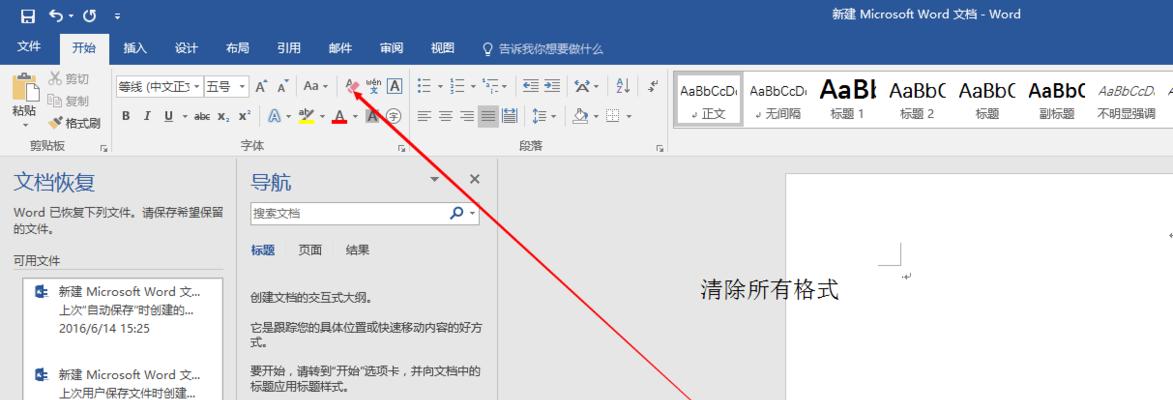This screenshot has height=400, width=1173.
Task: Toggle Superscript formatting
Action: (244, 116)
